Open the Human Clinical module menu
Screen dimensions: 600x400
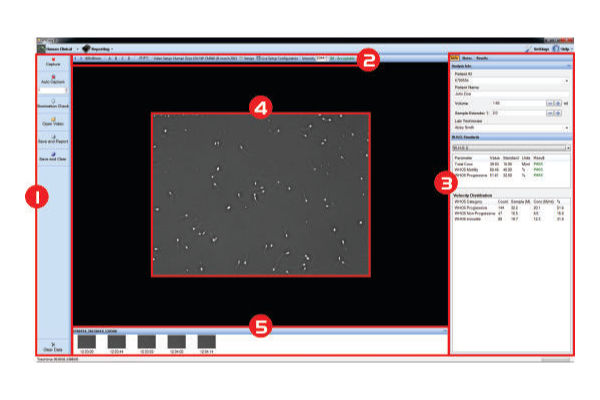58,49
